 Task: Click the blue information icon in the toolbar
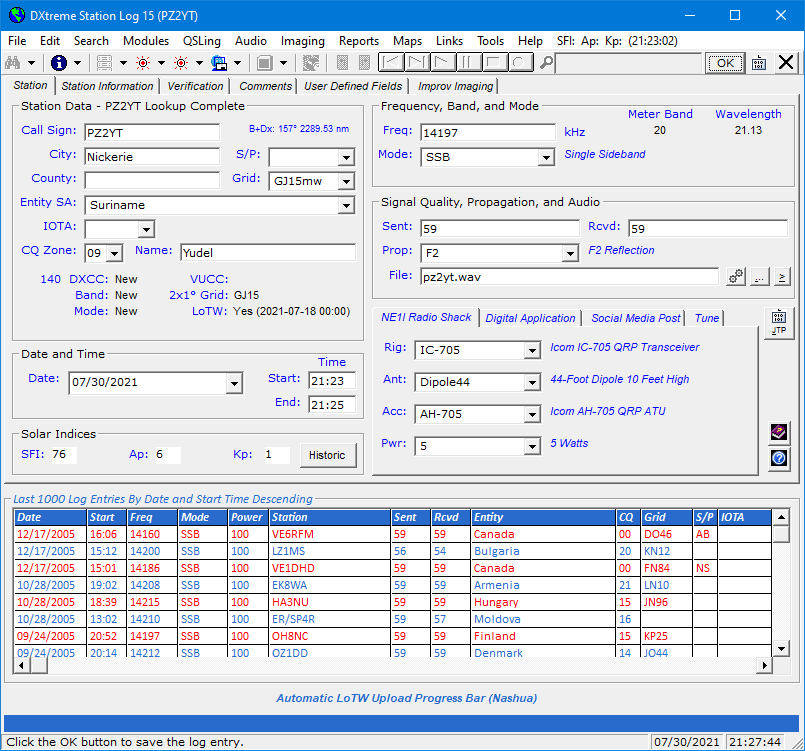point(58,62)
